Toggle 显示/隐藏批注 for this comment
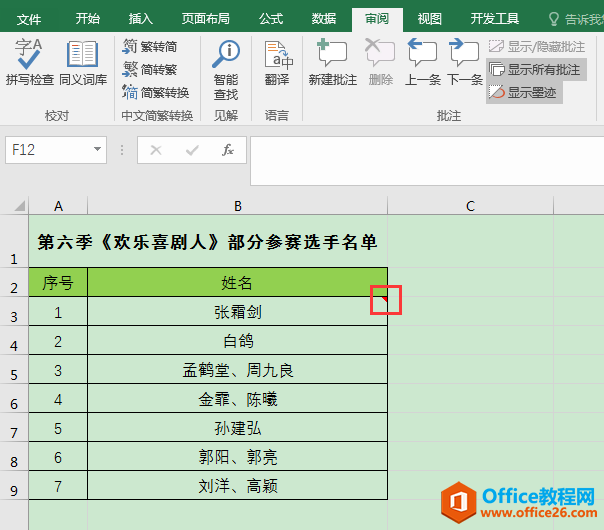604x530 pixels. 537,47
